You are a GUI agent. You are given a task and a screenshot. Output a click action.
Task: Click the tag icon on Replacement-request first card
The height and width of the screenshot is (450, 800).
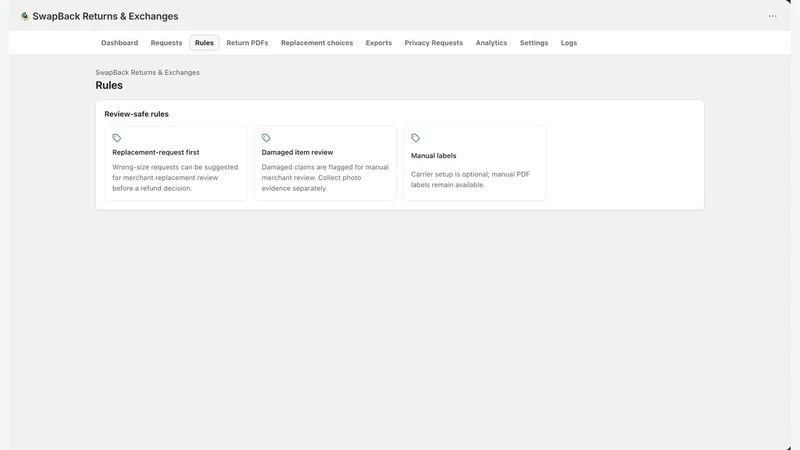pos(117,138)
